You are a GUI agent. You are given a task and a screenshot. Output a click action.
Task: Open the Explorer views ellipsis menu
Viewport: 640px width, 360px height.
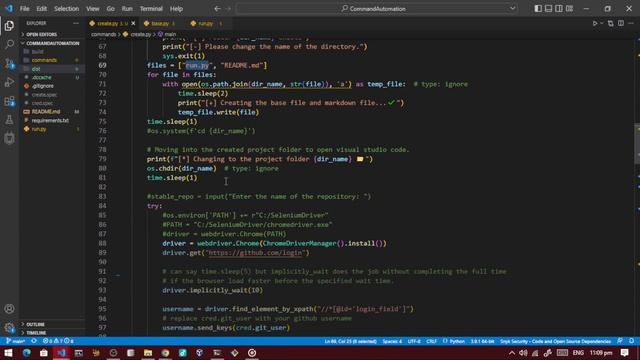point(76,24)
